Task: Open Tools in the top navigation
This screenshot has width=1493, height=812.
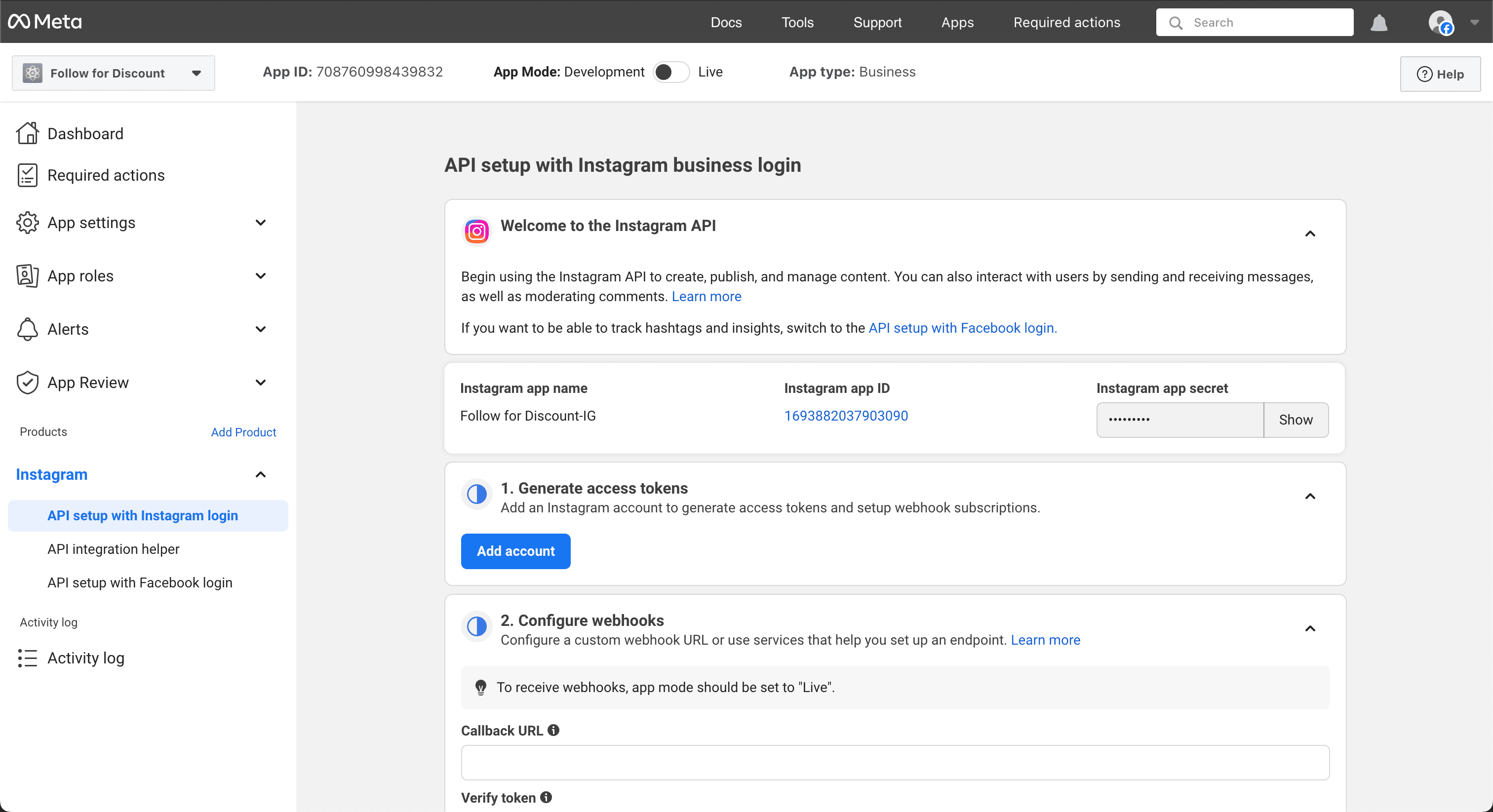Action: [x=797, y=23]
